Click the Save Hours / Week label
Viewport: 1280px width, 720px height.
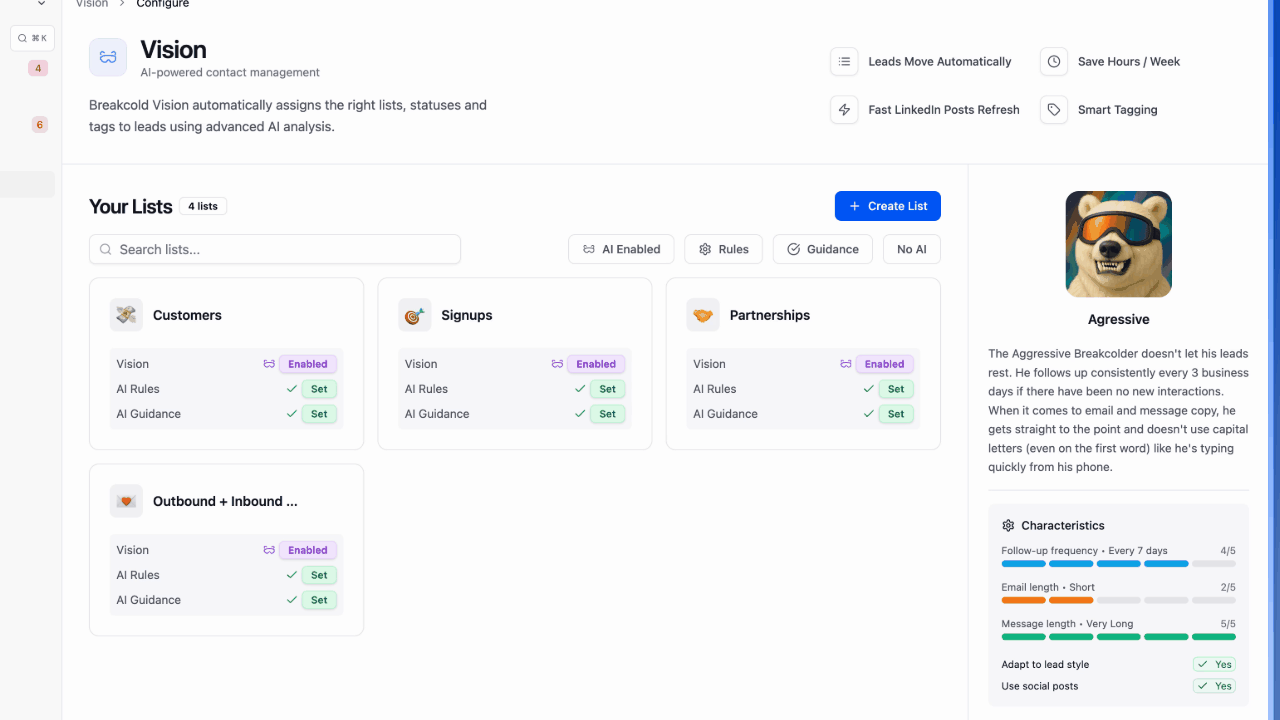tap(1129, 61)
